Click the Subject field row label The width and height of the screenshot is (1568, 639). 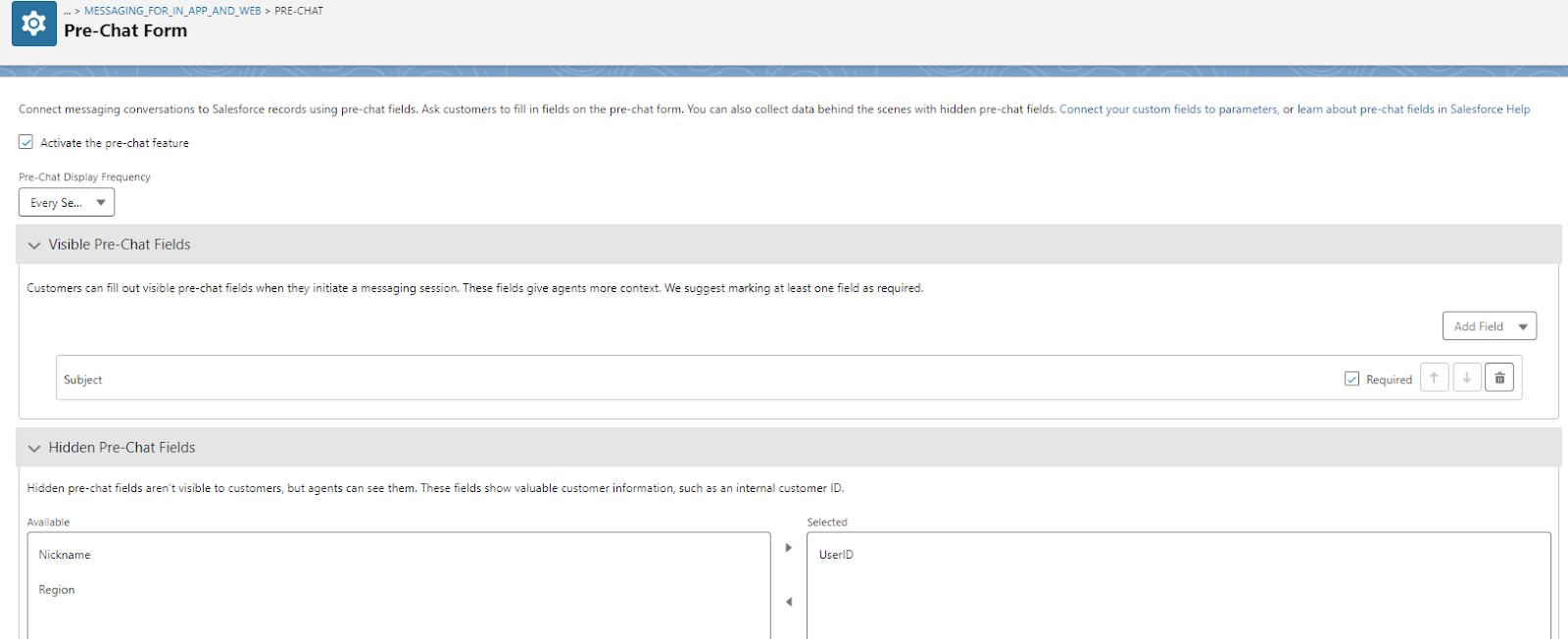click(83, 380)
